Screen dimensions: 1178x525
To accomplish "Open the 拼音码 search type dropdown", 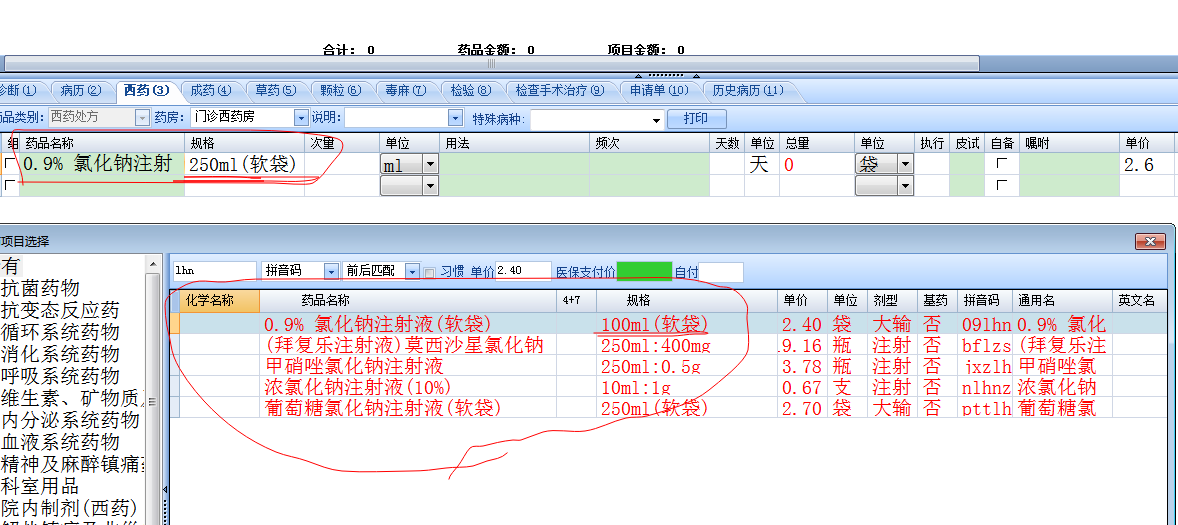I will click(x=331, y=270).
